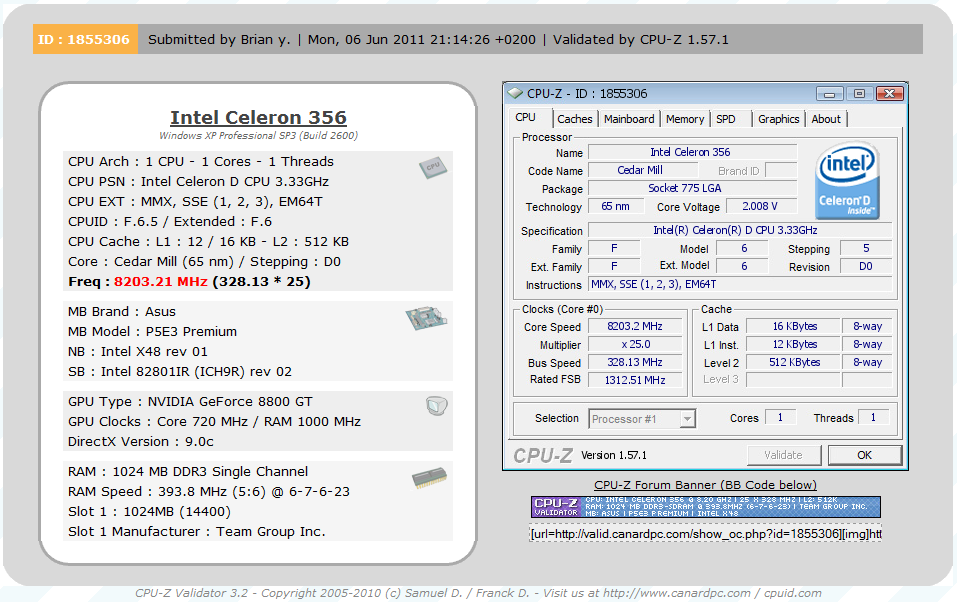Open the Intel Celeron 356 title link
Screen dimensions: 957x602
click(258, 117)
